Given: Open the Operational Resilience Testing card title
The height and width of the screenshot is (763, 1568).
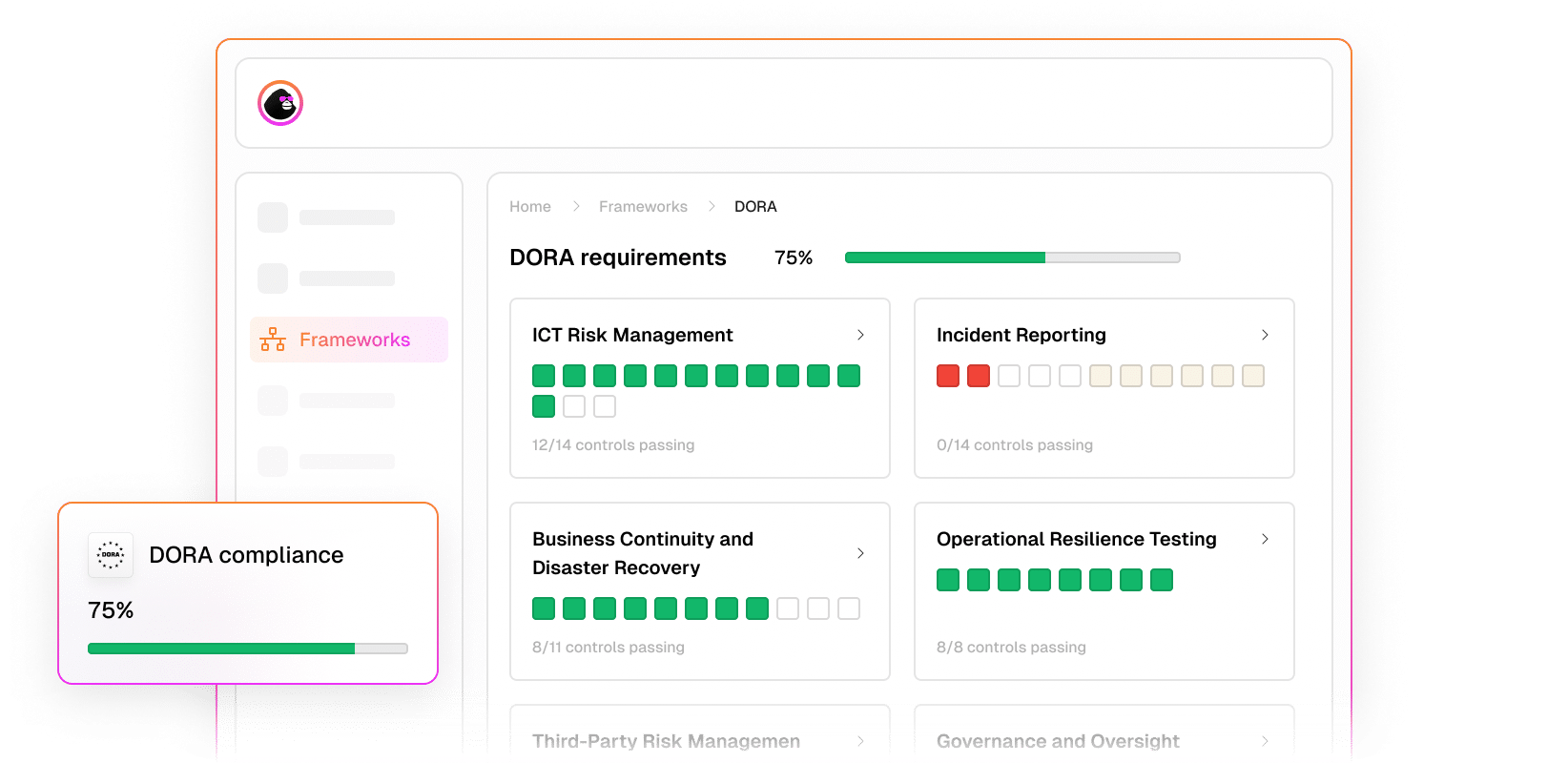Looking at the screenshot, I should [x=1077, y=539].
